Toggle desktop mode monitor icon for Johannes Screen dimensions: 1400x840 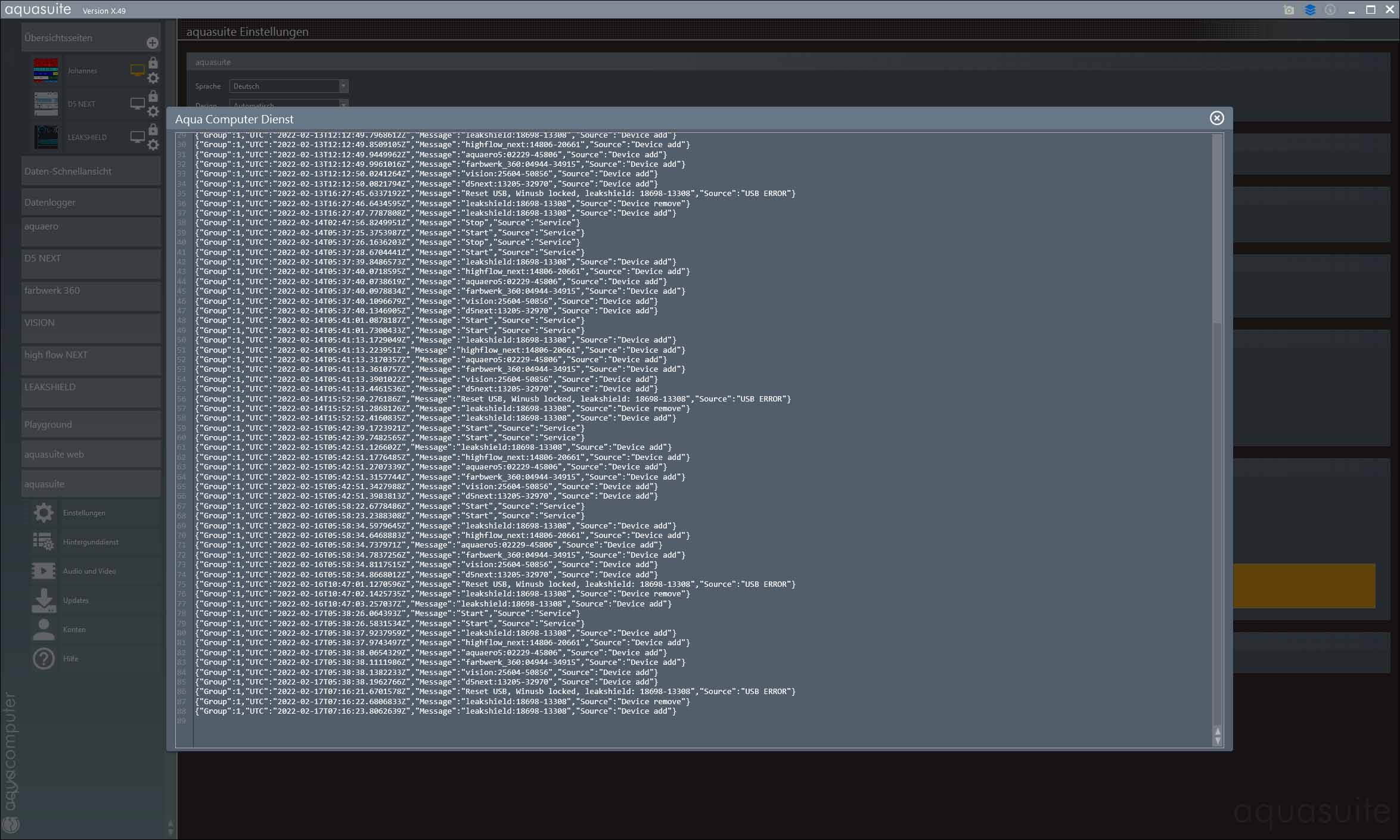138,70
